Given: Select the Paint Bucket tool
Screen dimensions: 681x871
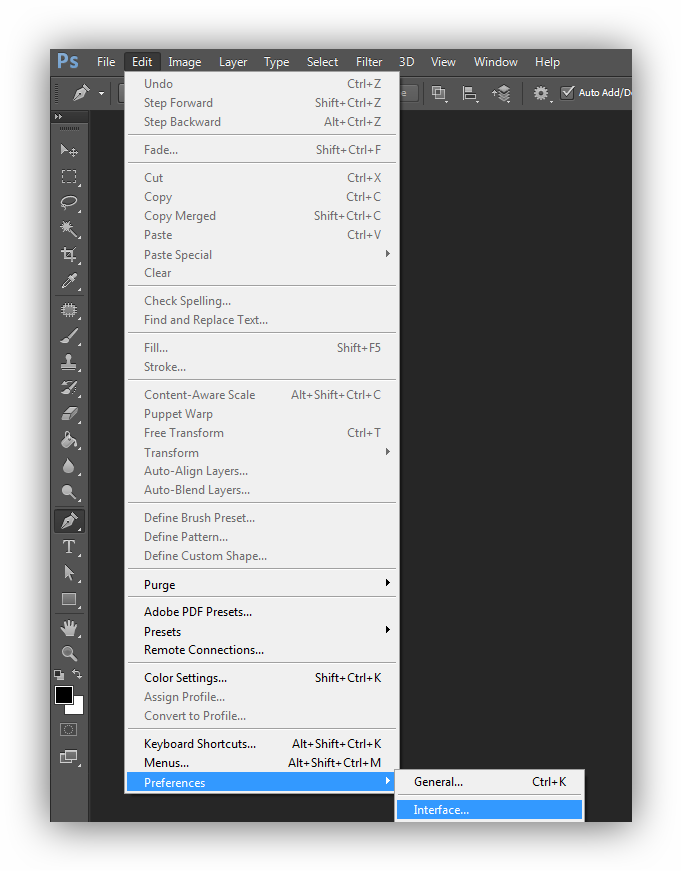Looking at the screenshot, I should [x=69, y=440].
